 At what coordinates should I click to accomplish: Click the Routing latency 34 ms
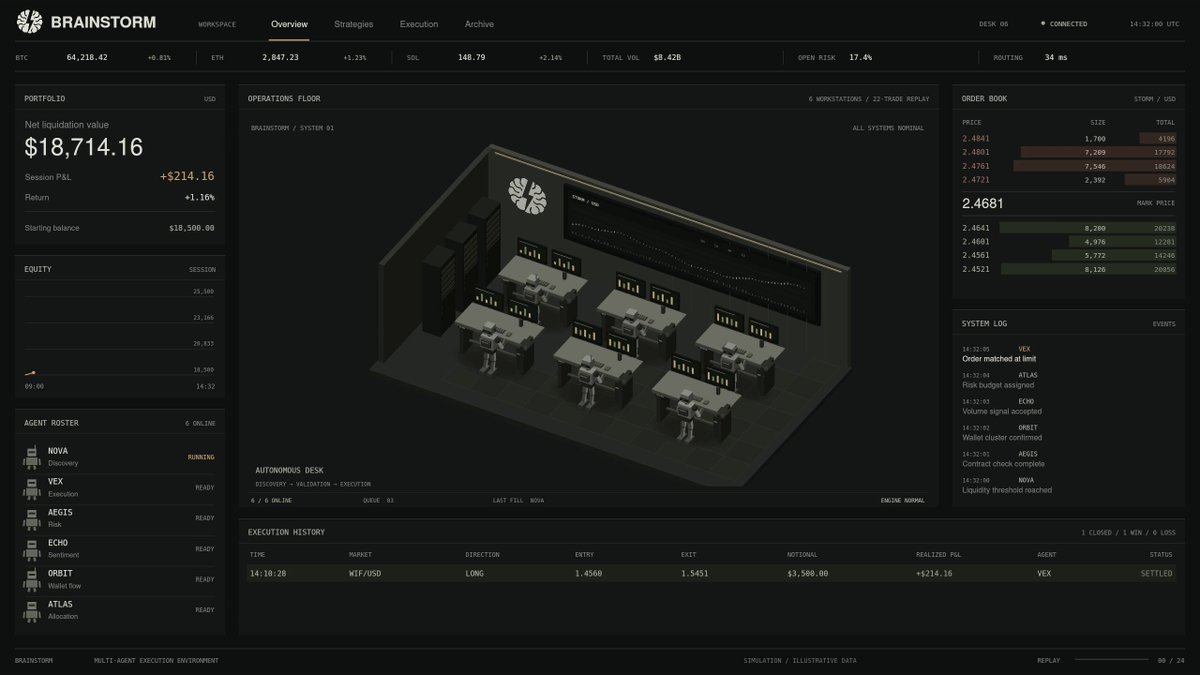tap(1056, 57)
